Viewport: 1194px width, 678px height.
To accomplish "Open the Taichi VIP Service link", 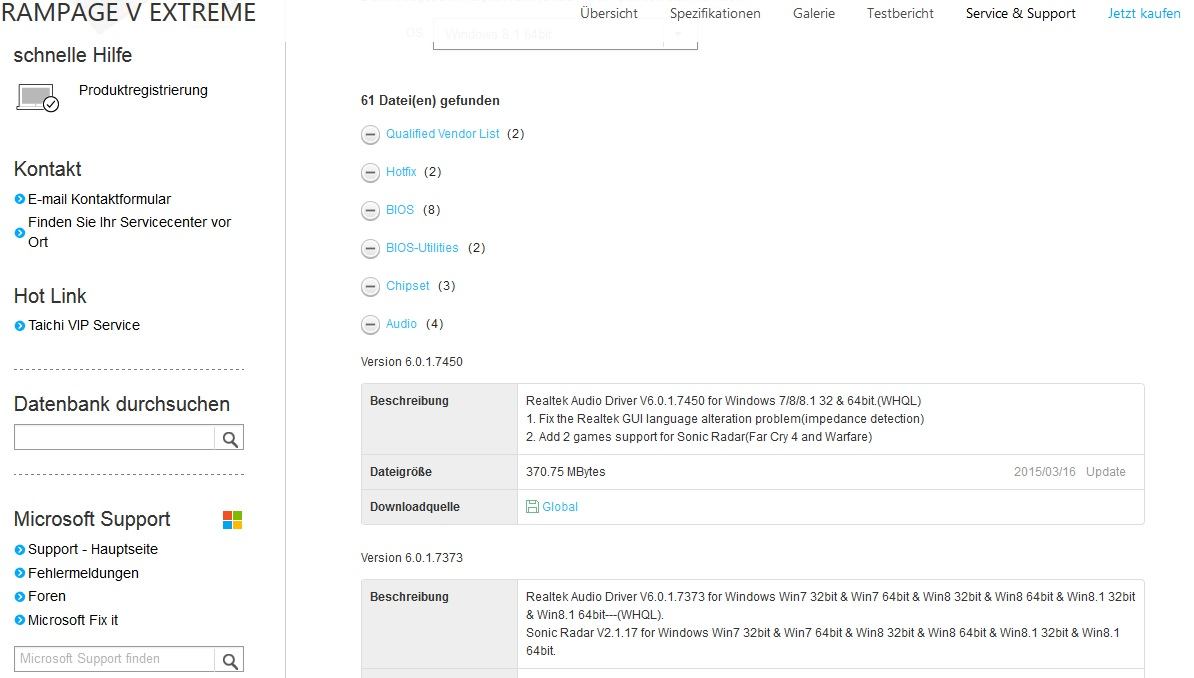I will point(84,325).
